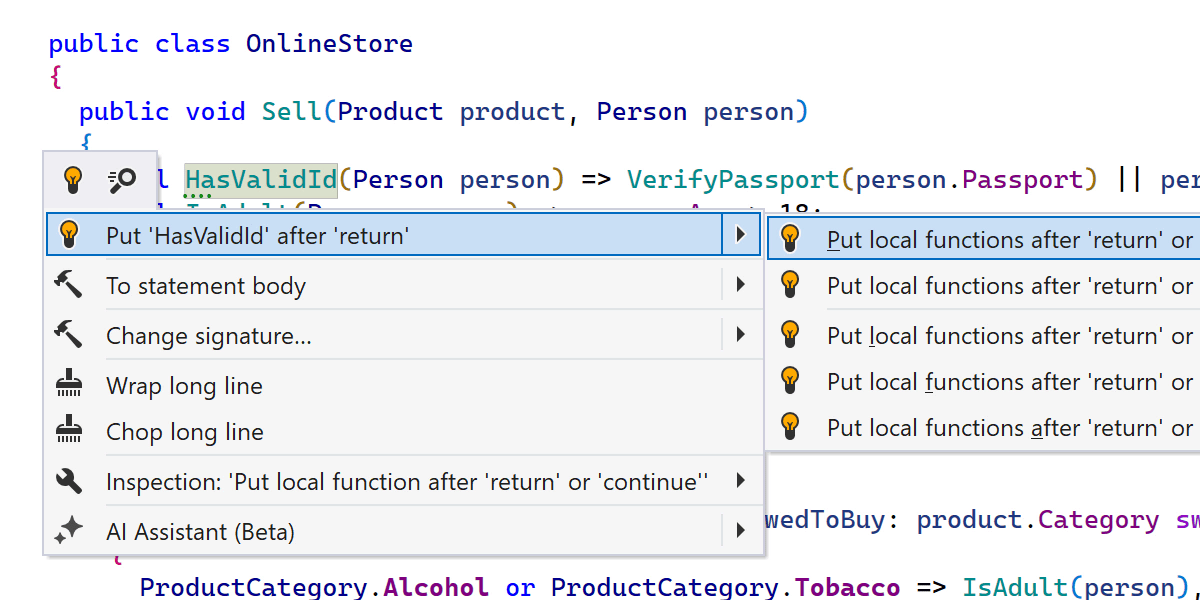This screenshot has width=1200, height=600.
Task: Select 'Change signature...' action
Action: point(209,336)
